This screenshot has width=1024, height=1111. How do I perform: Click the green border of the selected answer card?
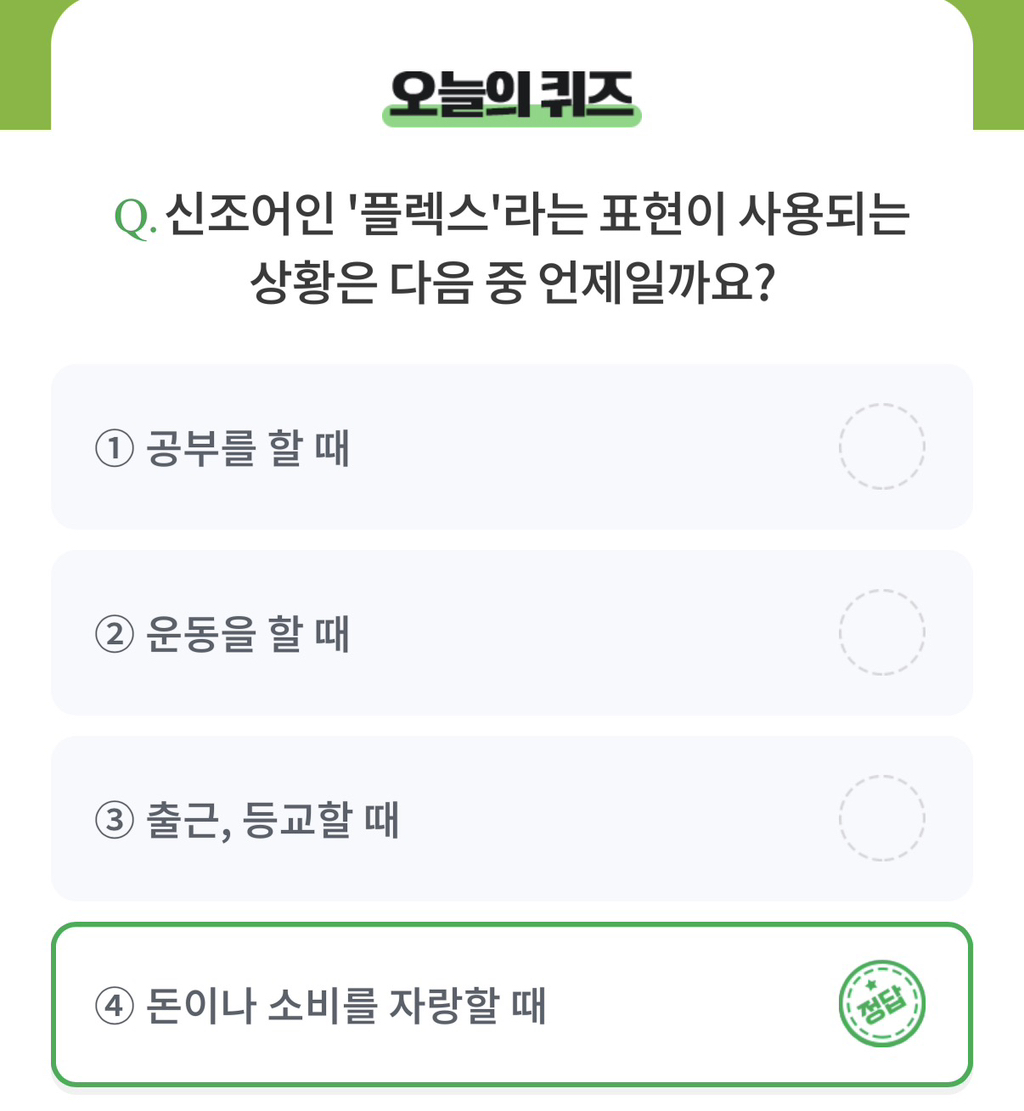coord(512,925)
